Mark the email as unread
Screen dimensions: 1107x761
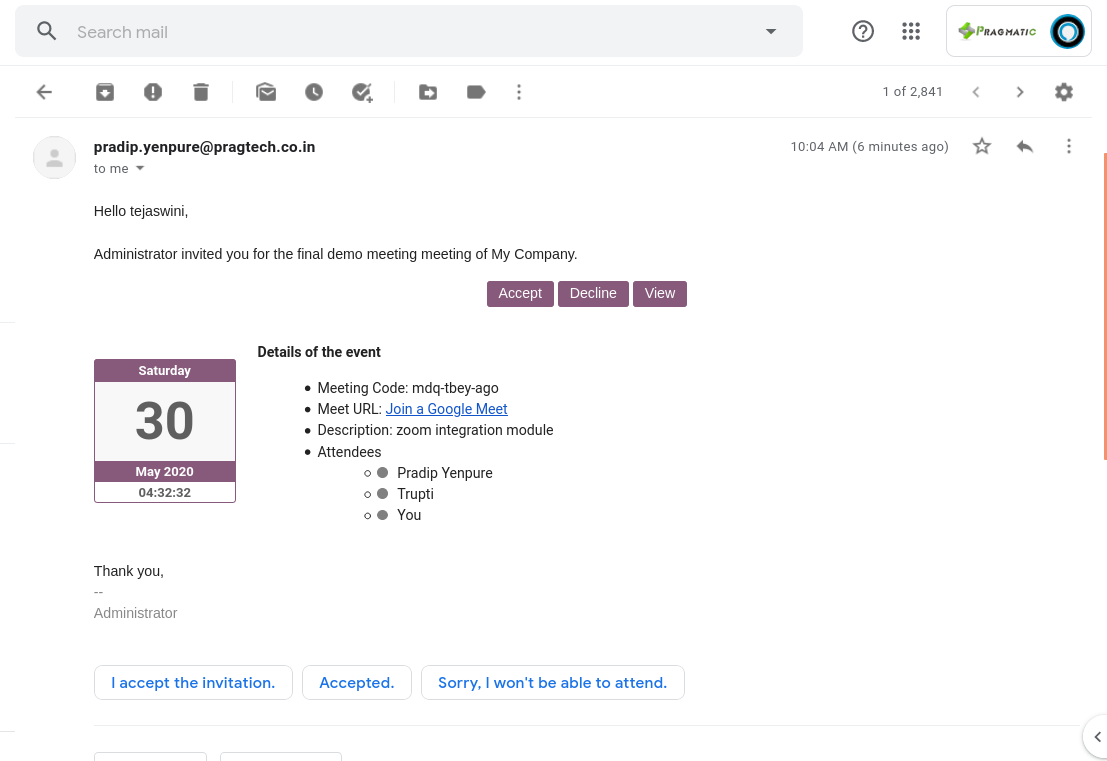point(266,92)
